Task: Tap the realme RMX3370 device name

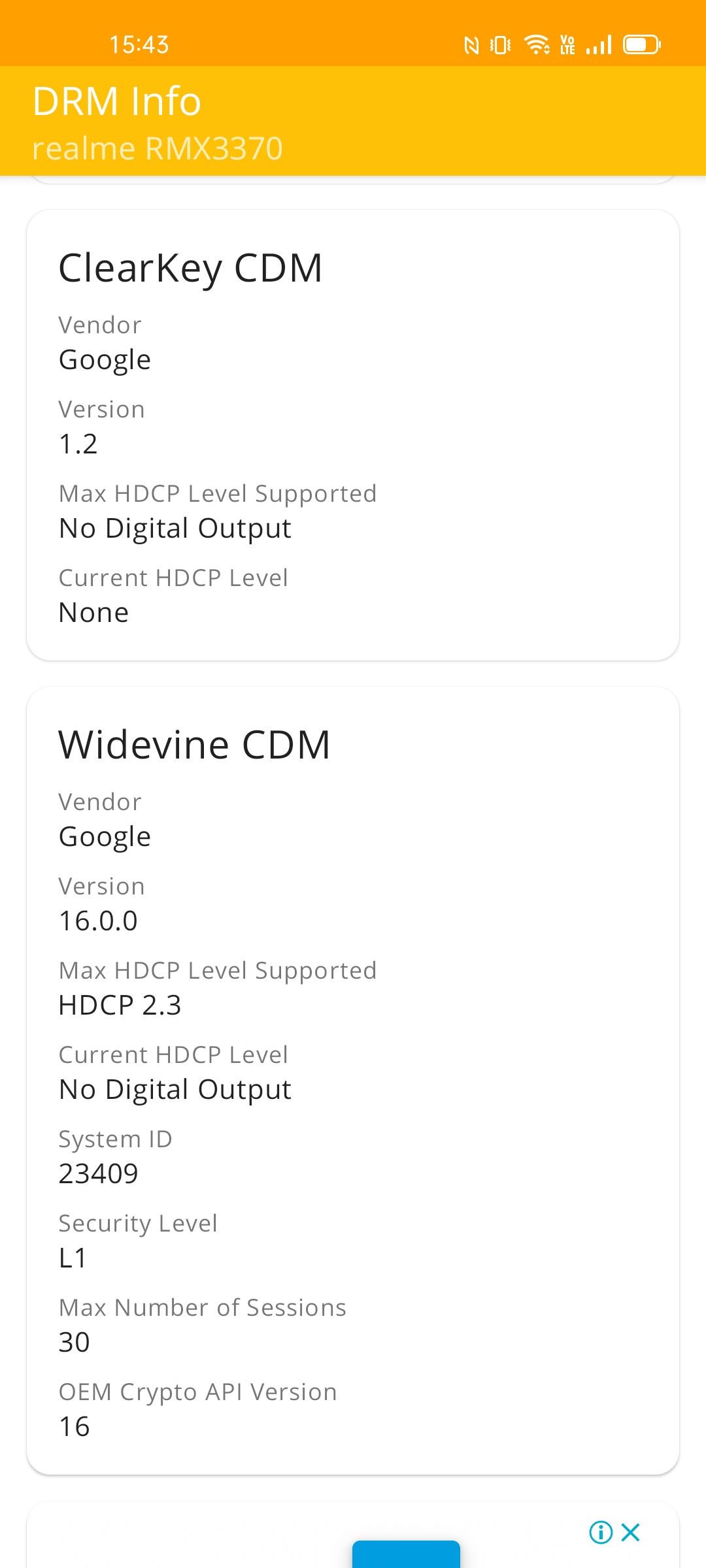Action: click(158, 148)
